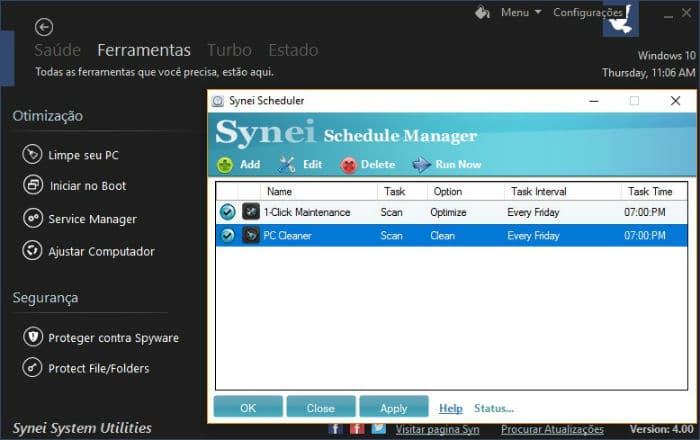The image size is (700, 440).
Task: Click Every Friday in PC Cleaner row
Action: coord(533,236)
